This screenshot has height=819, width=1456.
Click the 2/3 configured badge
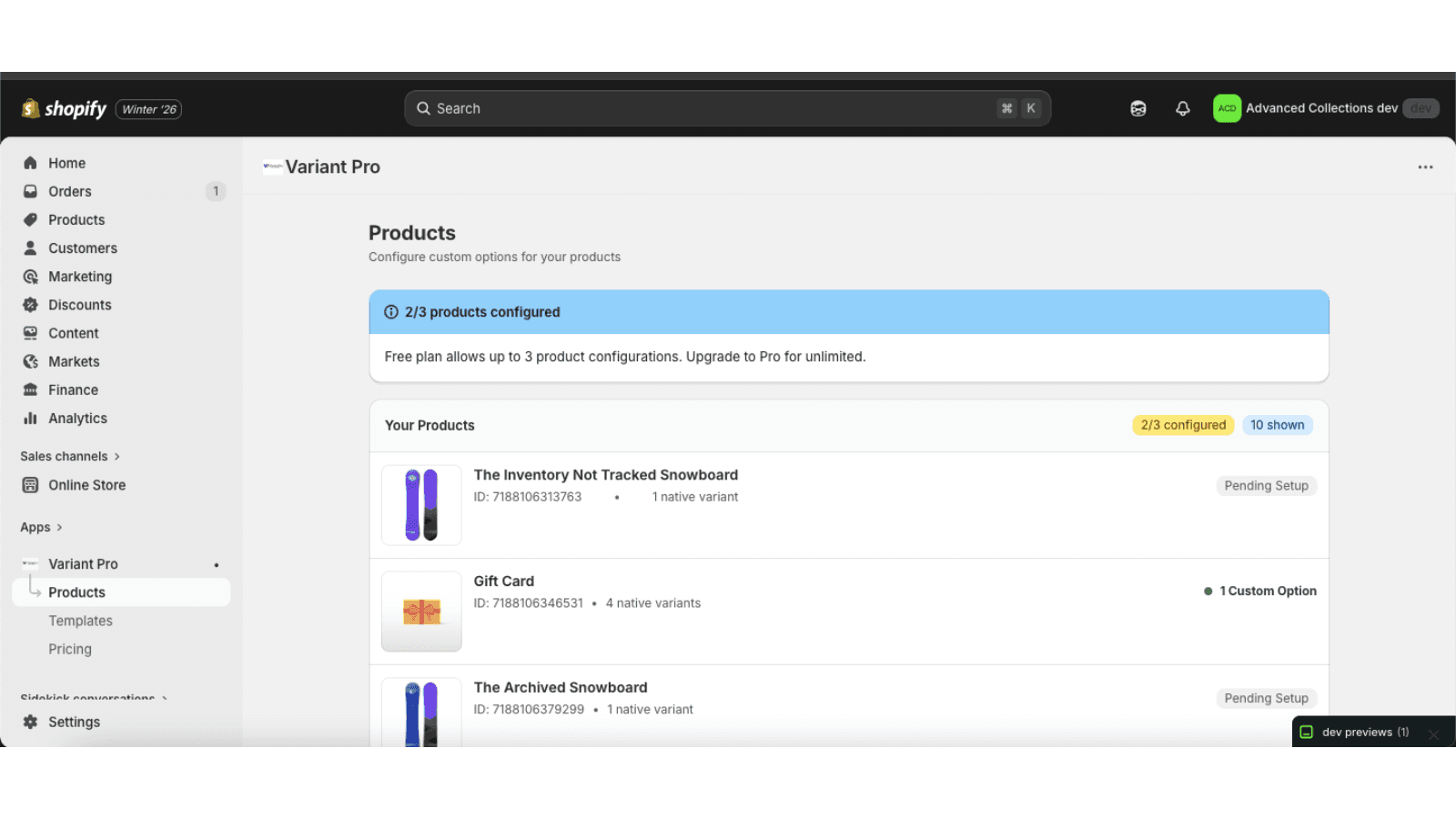[x=1182, y=425]
